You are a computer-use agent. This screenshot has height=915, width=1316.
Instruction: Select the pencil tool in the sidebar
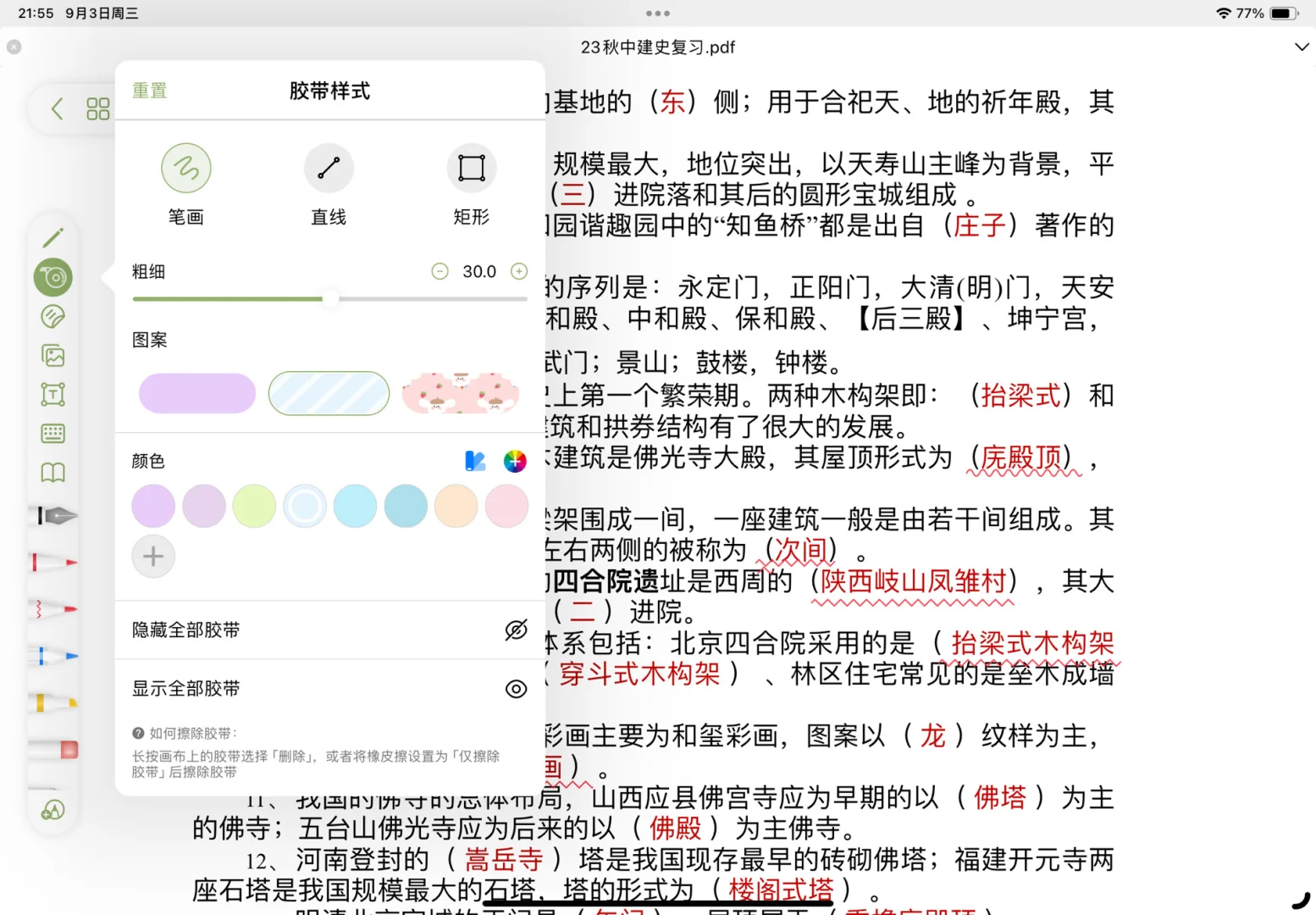click(53, 237)
